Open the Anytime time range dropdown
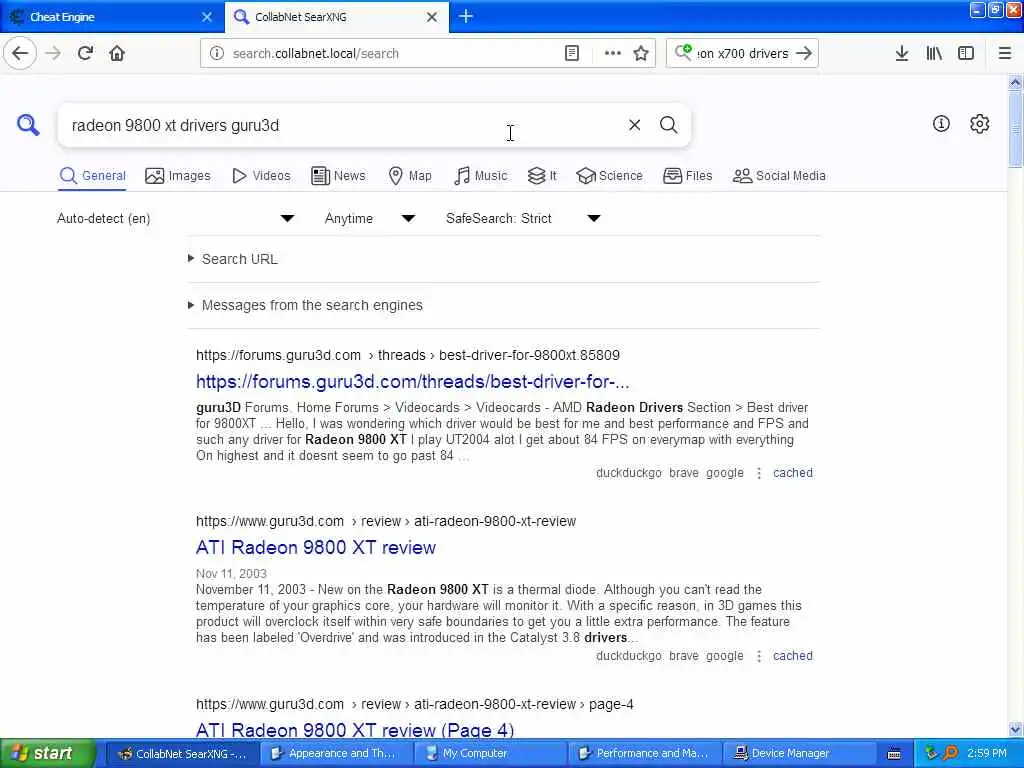 (370, 218)
